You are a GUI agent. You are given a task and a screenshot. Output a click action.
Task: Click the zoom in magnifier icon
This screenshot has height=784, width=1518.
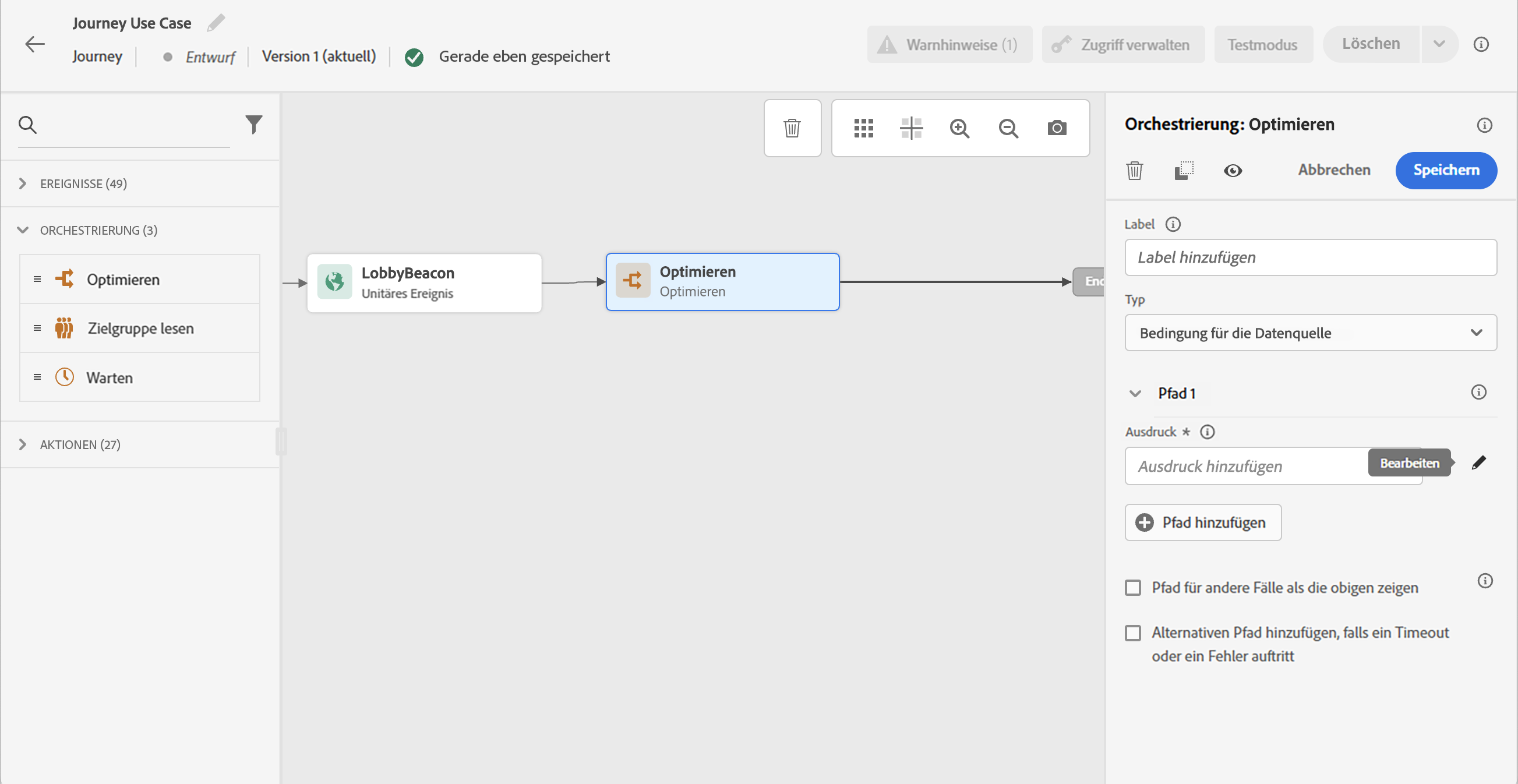959,128
